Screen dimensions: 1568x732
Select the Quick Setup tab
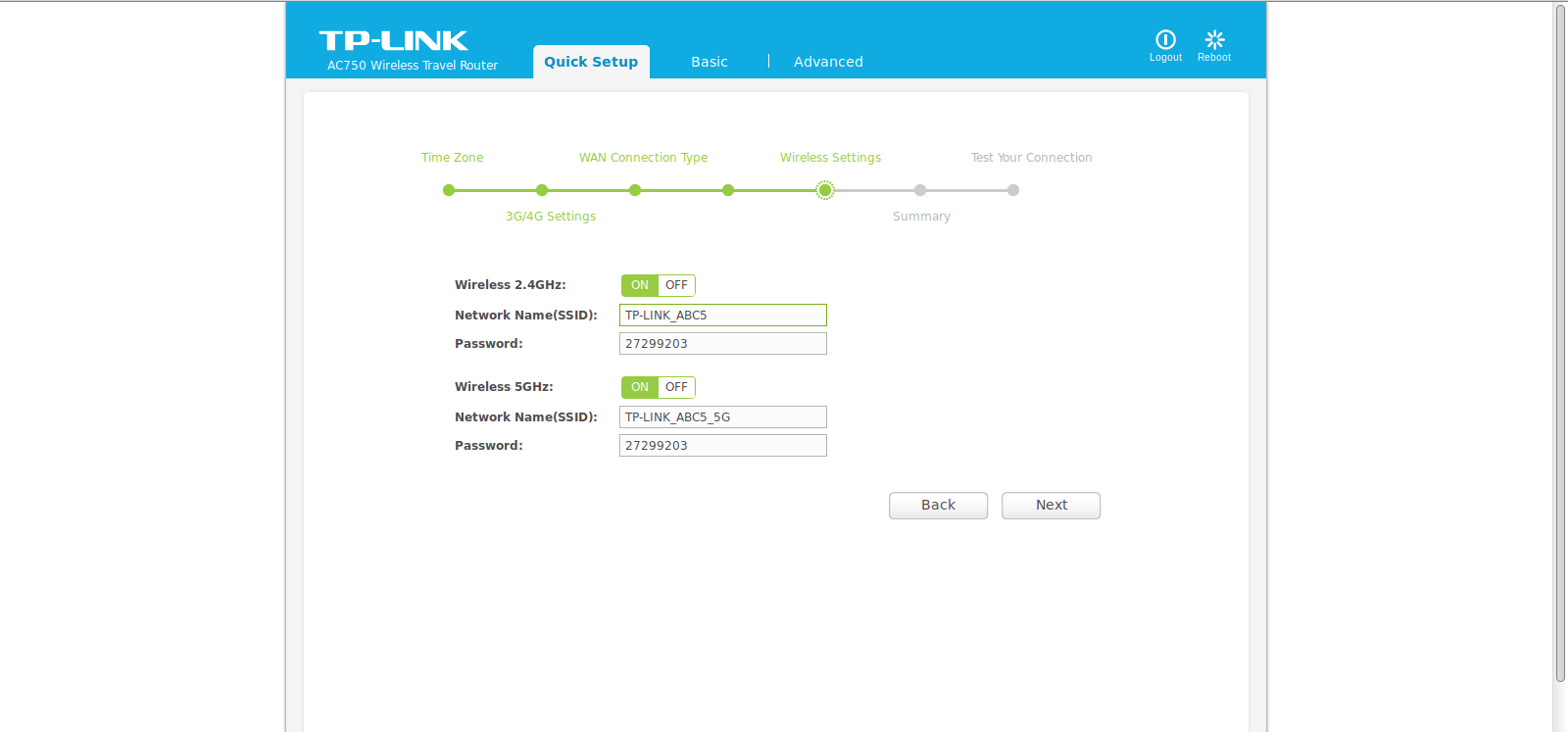[591, 62]
